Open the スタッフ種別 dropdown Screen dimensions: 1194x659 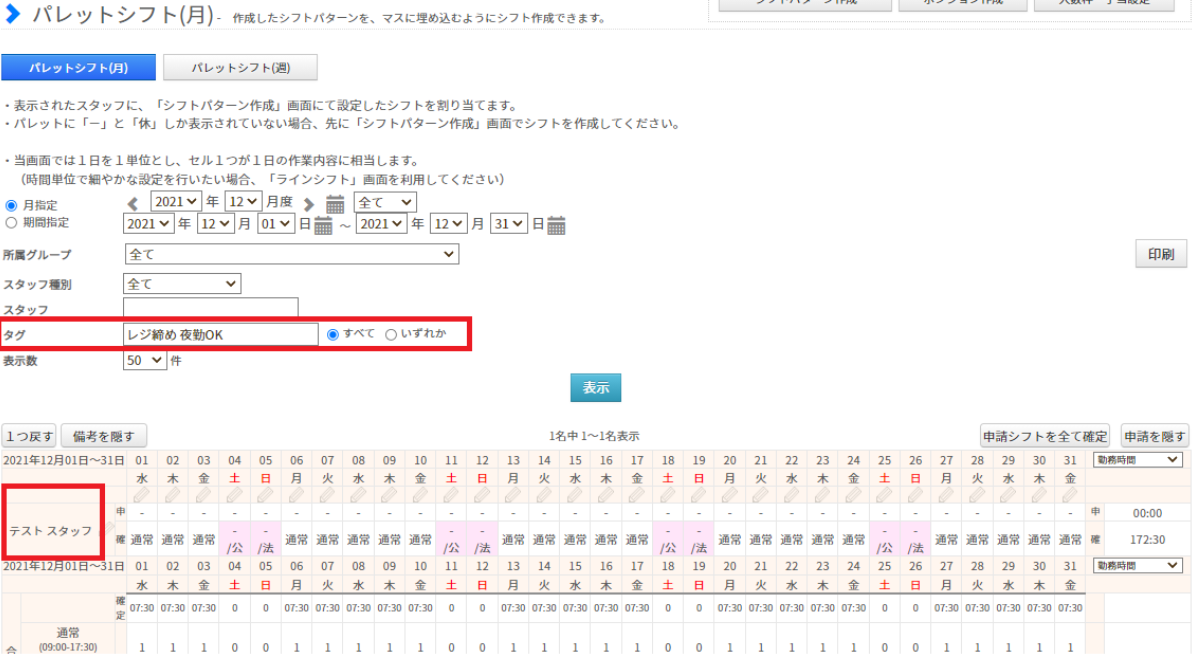tap(182, 284)
